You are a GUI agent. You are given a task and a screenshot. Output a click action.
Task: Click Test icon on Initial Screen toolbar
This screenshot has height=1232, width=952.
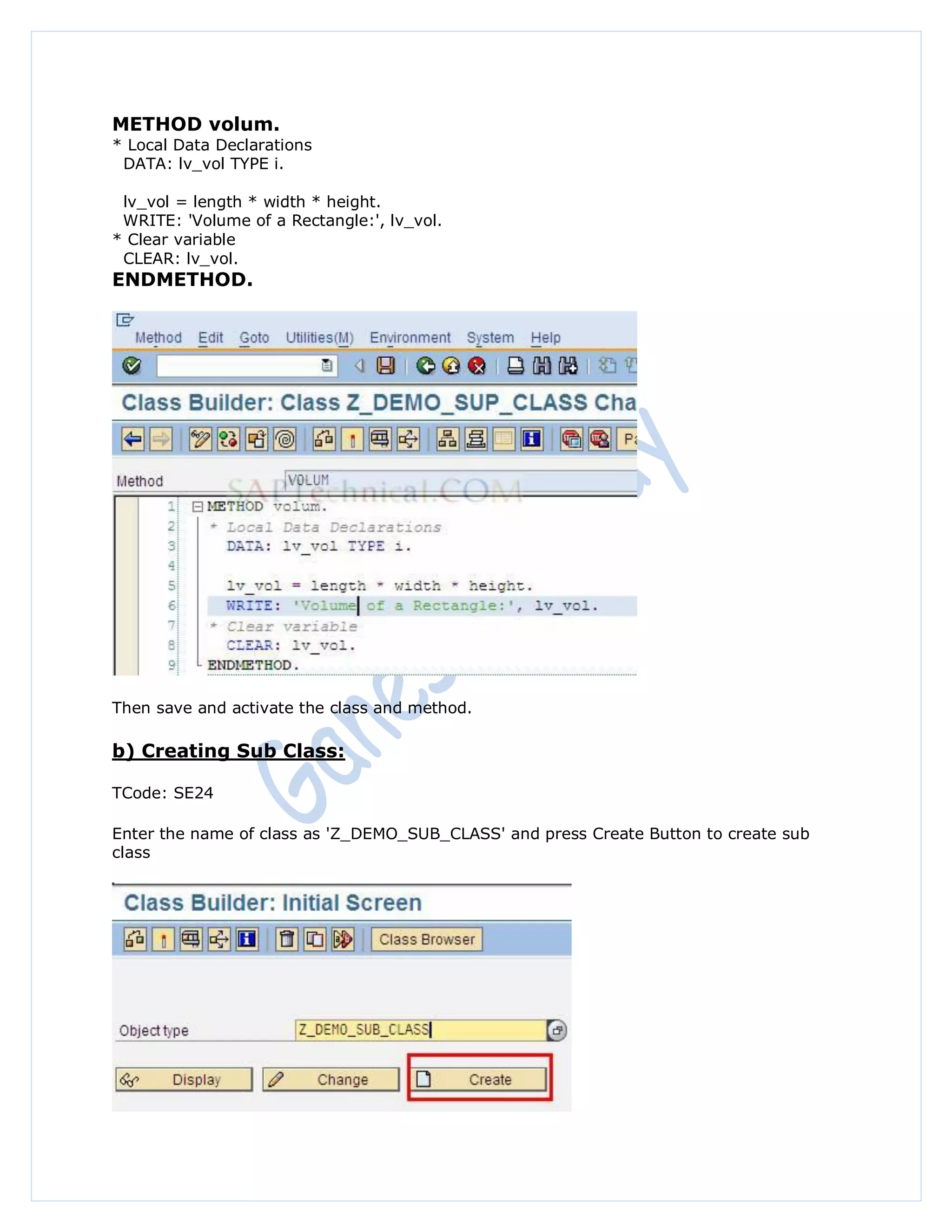pyautogui.click(x=191, y=939)
